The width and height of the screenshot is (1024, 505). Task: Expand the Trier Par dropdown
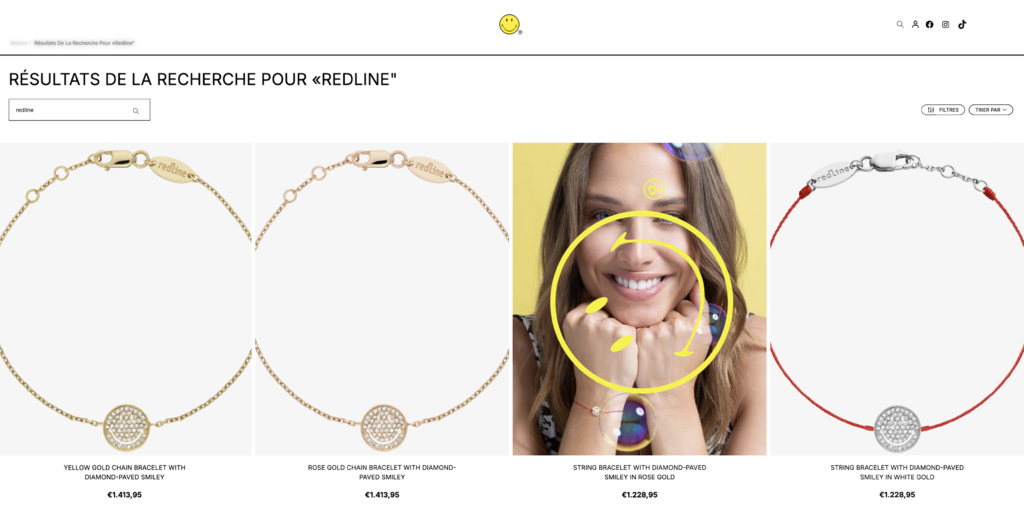[991, 110]
